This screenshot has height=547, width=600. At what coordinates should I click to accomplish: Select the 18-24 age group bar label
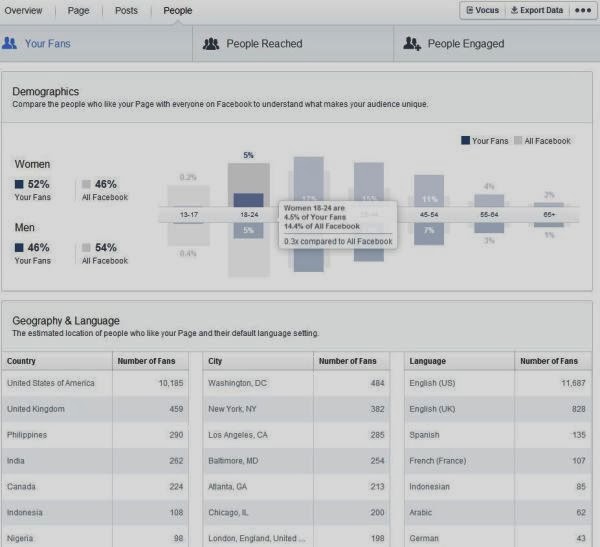[x=249, y=215]
